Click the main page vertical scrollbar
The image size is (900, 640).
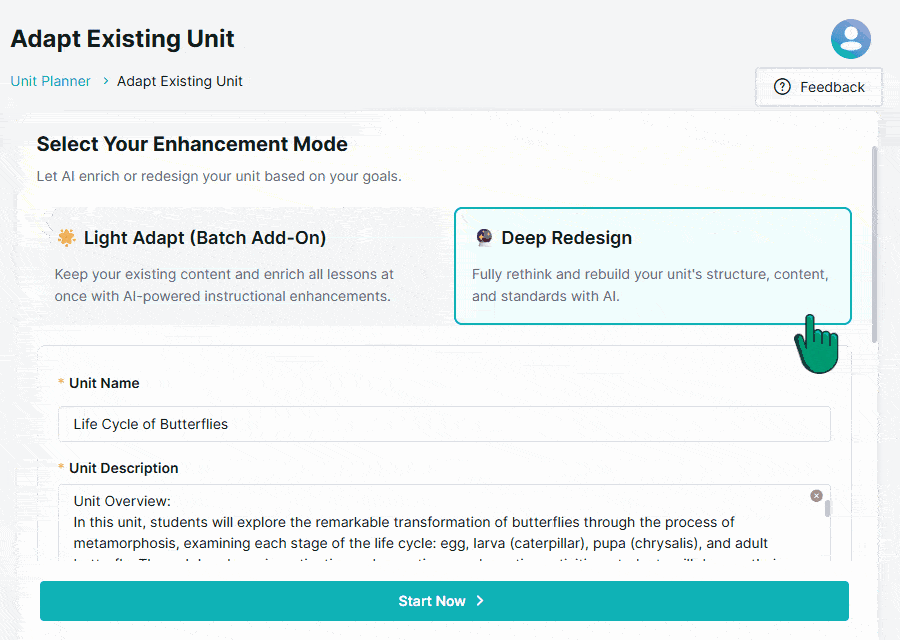[876, 240]
